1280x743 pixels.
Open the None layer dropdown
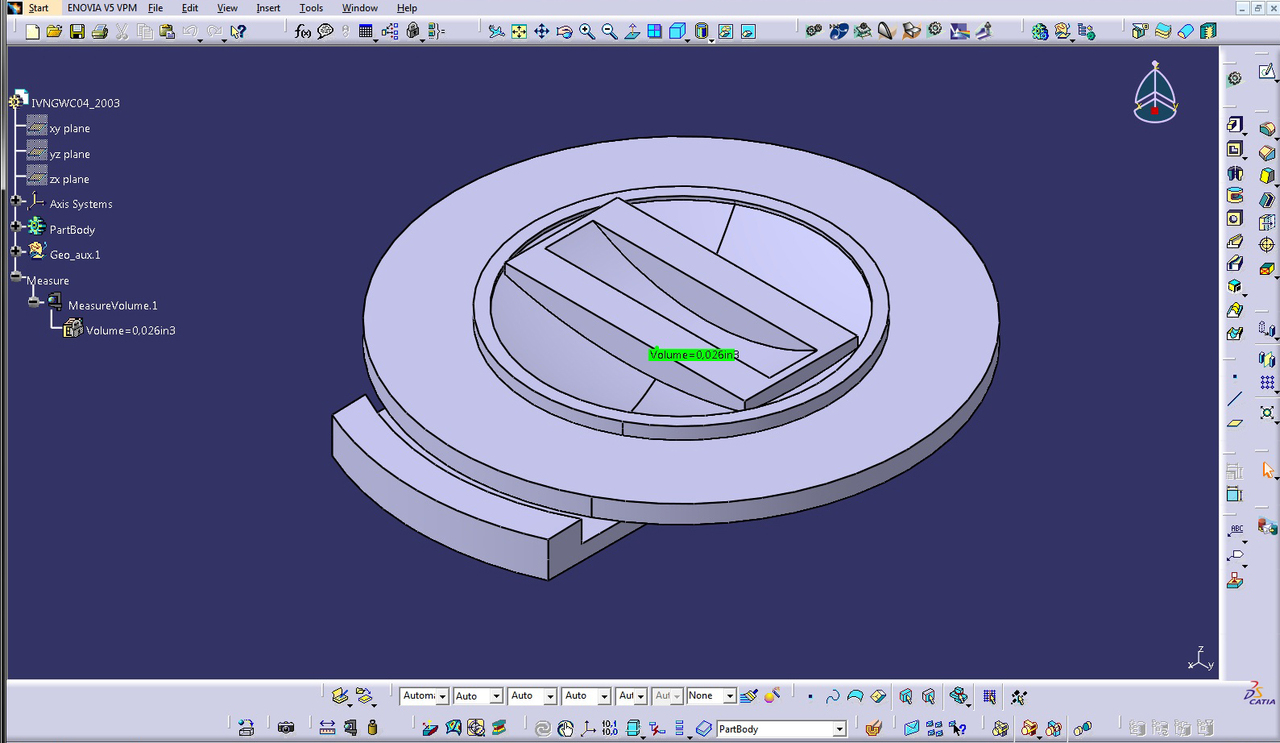click(730, 696)
